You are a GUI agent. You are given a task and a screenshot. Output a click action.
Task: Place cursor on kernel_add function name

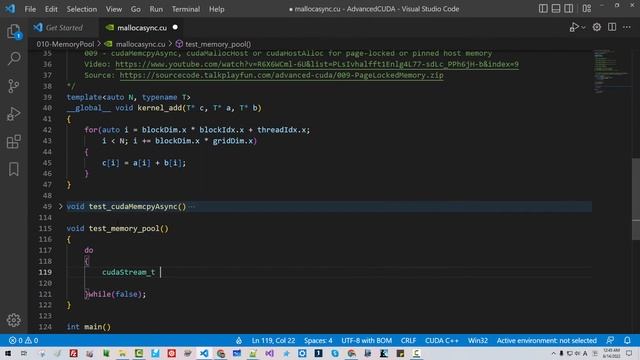[160, 108]
